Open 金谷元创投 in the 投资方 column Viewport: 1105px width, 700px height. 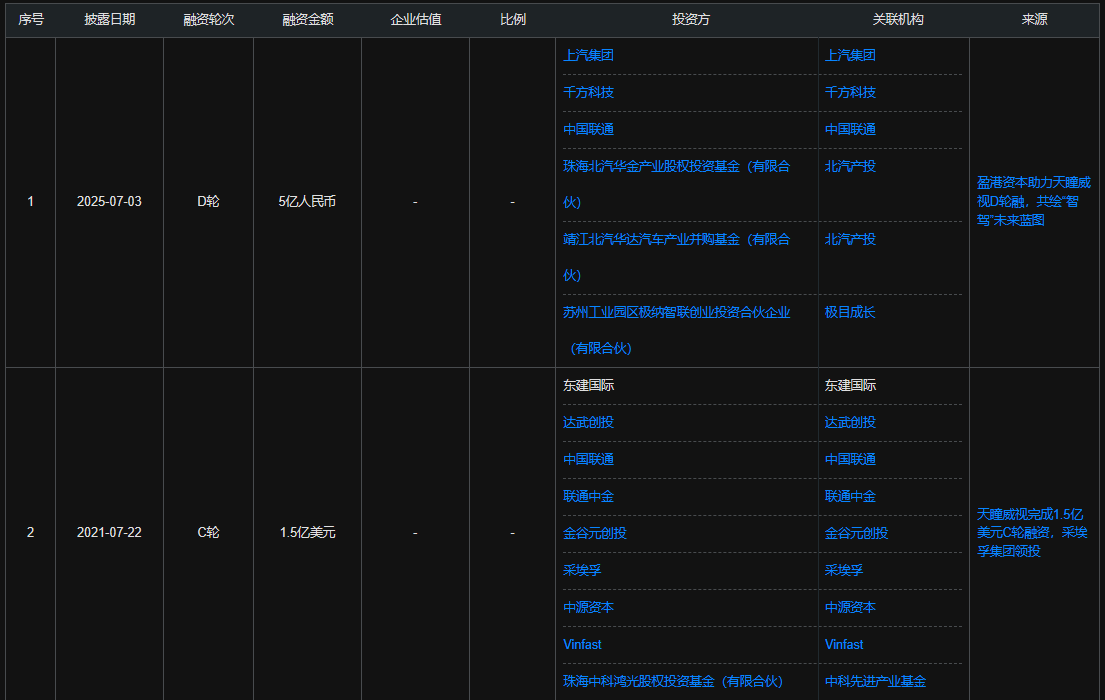tap(595, 534)
